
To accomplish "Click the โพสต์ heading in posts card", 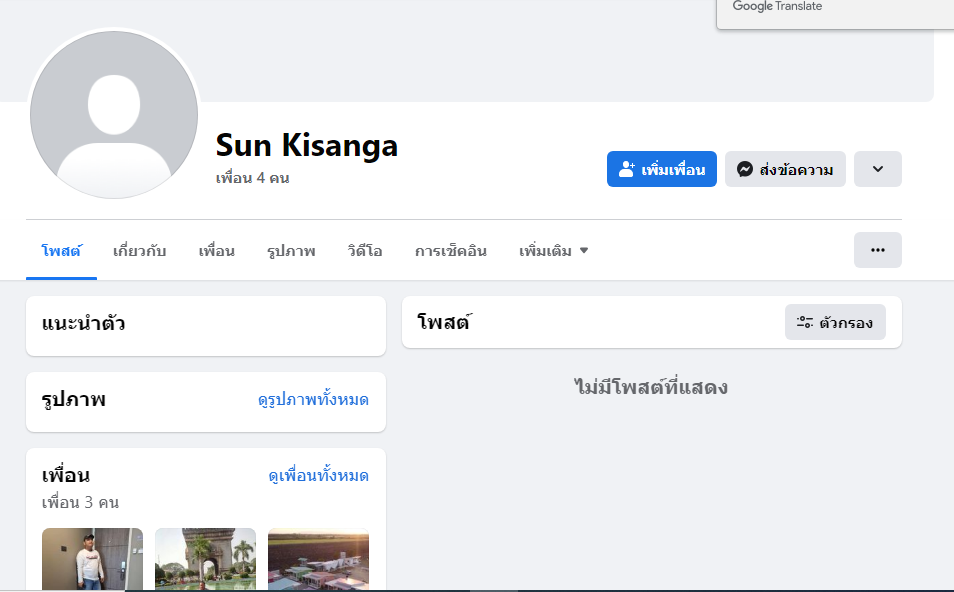I will click(x=444, y=322).
